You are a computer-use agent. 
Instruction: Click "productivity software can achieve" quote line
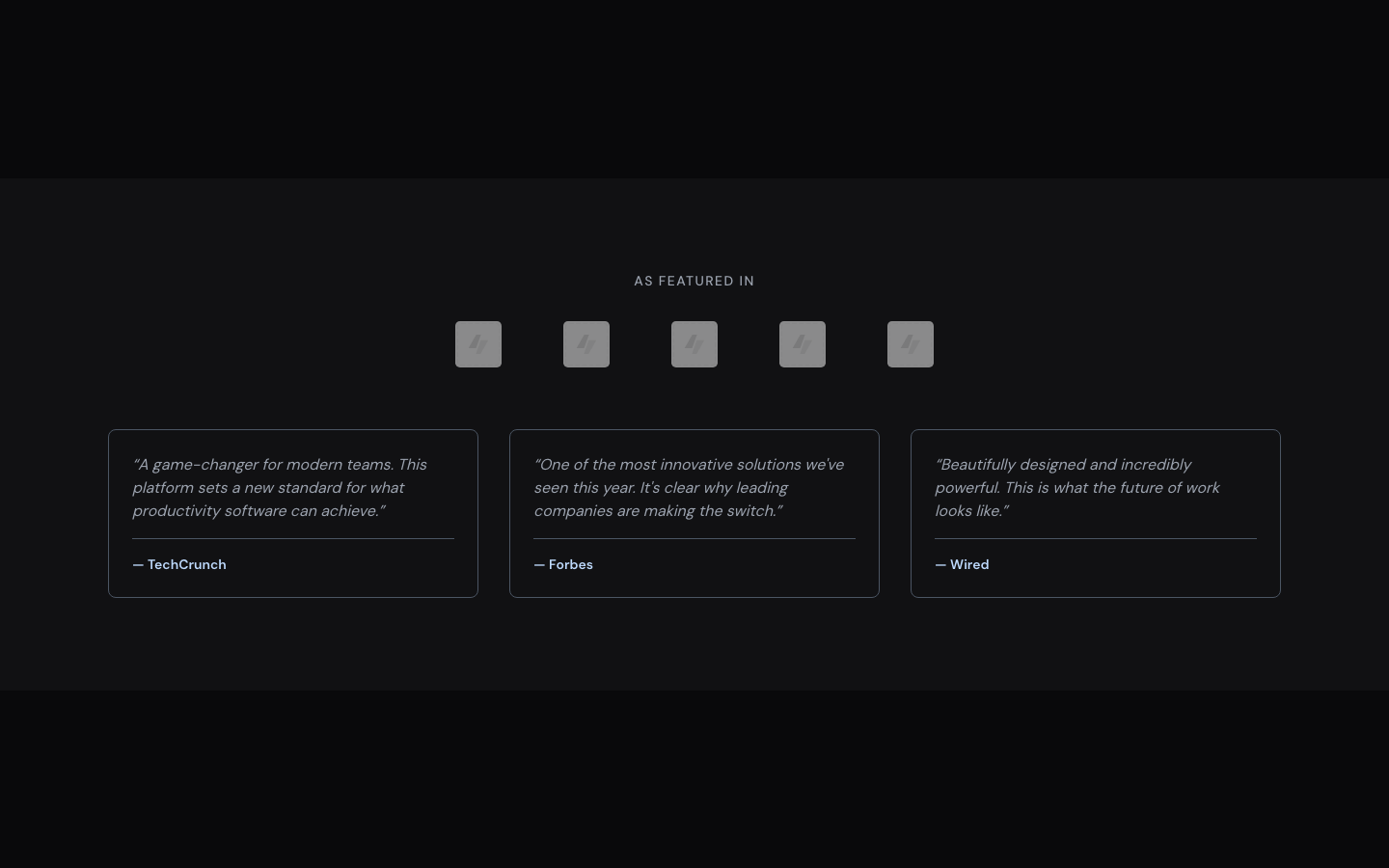[259, 511]
